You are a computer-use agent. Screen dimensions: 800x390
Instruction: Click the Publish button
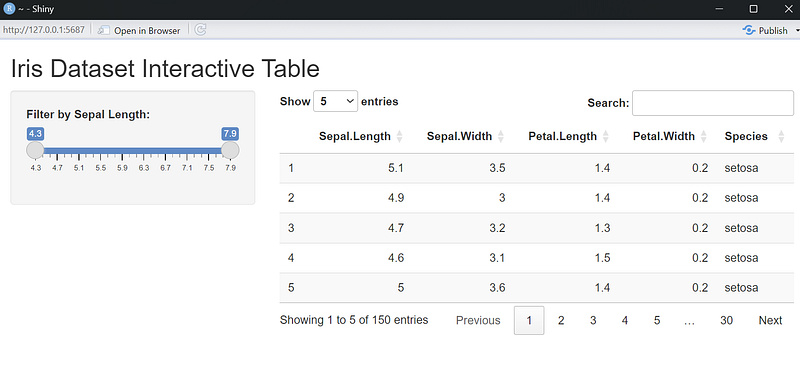point(765,31)
